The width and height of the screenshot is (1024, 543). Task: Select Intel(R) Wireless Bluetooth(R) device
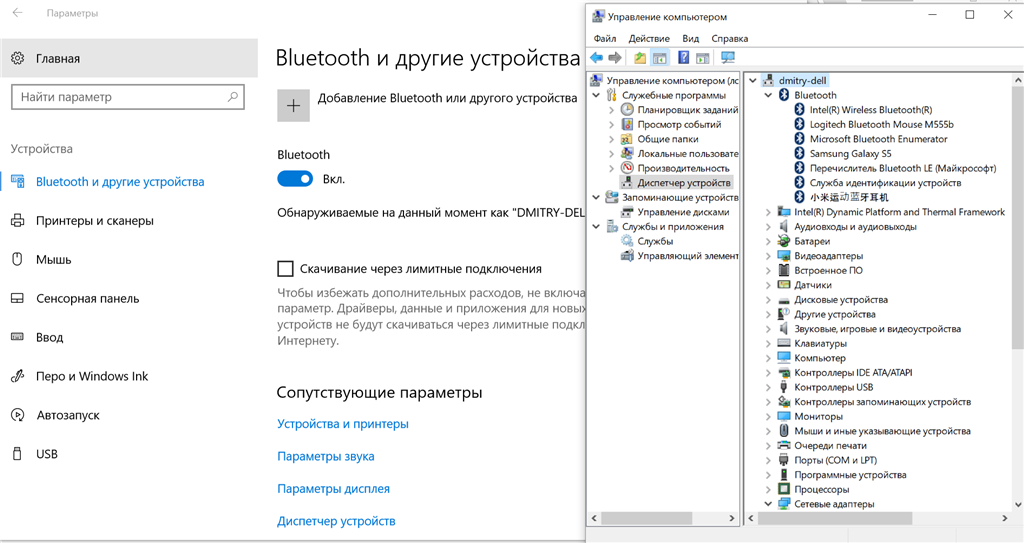point(871,110)
